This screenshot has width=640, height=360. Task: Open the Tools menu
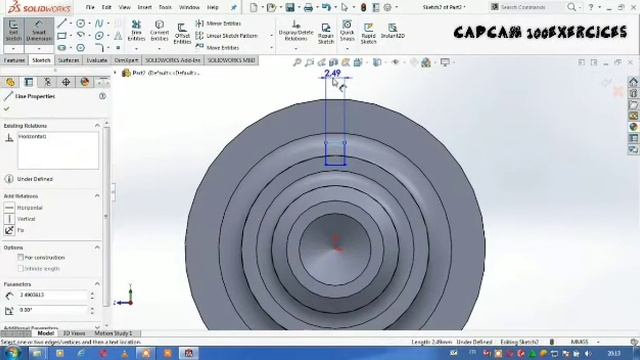165,7
